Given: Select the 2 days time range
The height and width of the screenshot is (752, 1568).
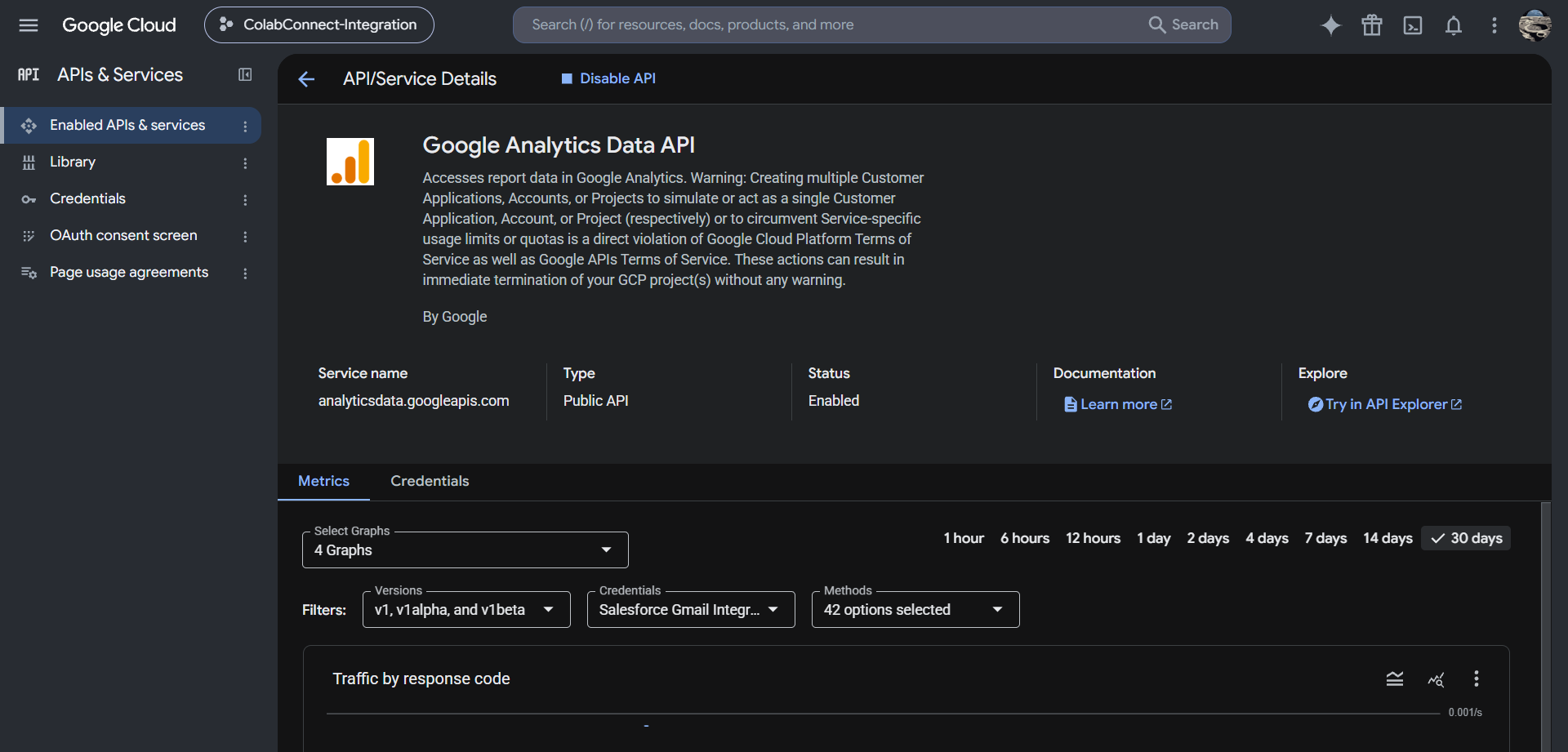Looking at the screenshot, I should [x=1208, y=538].
